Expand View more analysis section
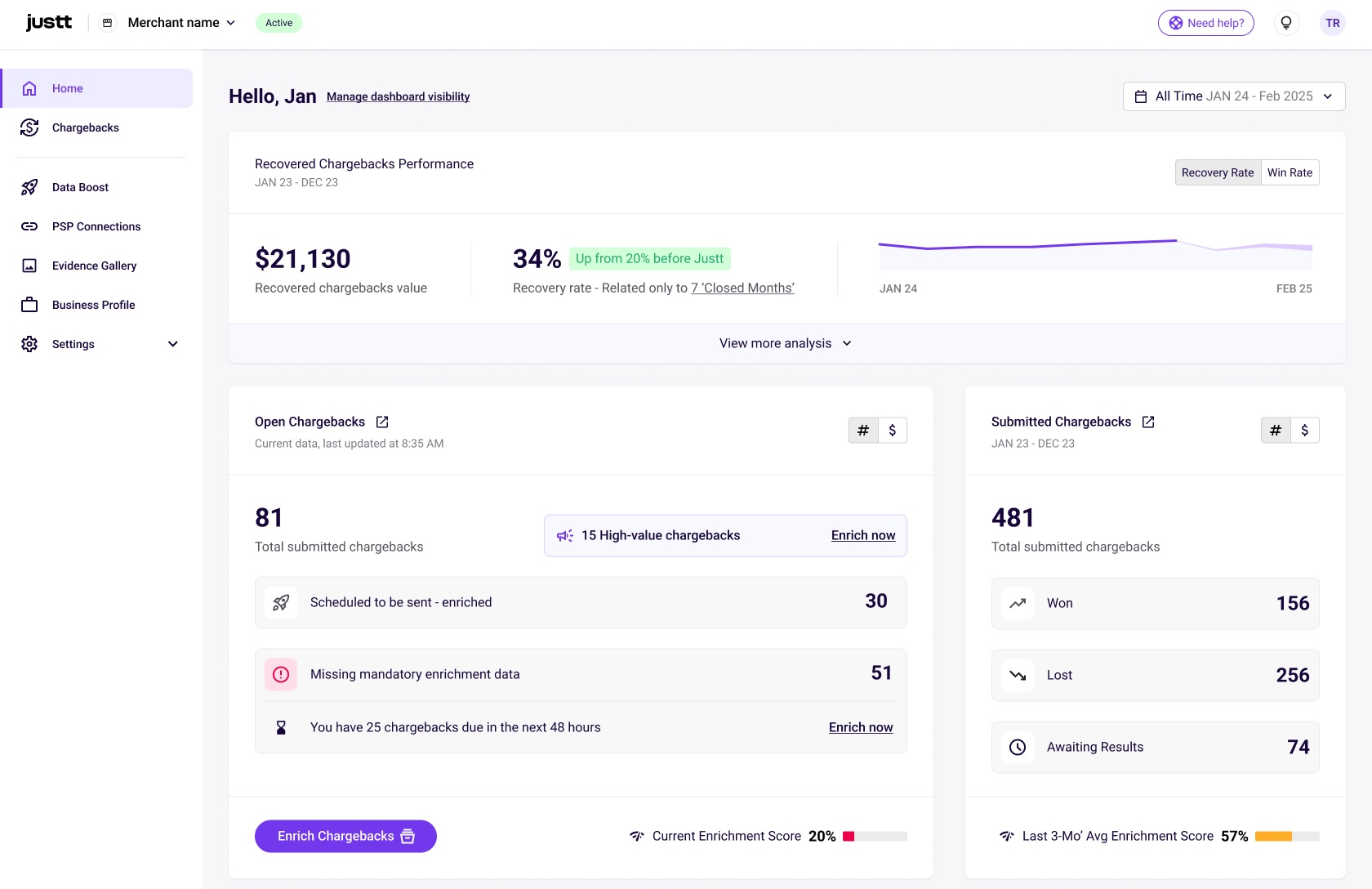The width and height of the screenshot is (1372, 889). (786, 343)
